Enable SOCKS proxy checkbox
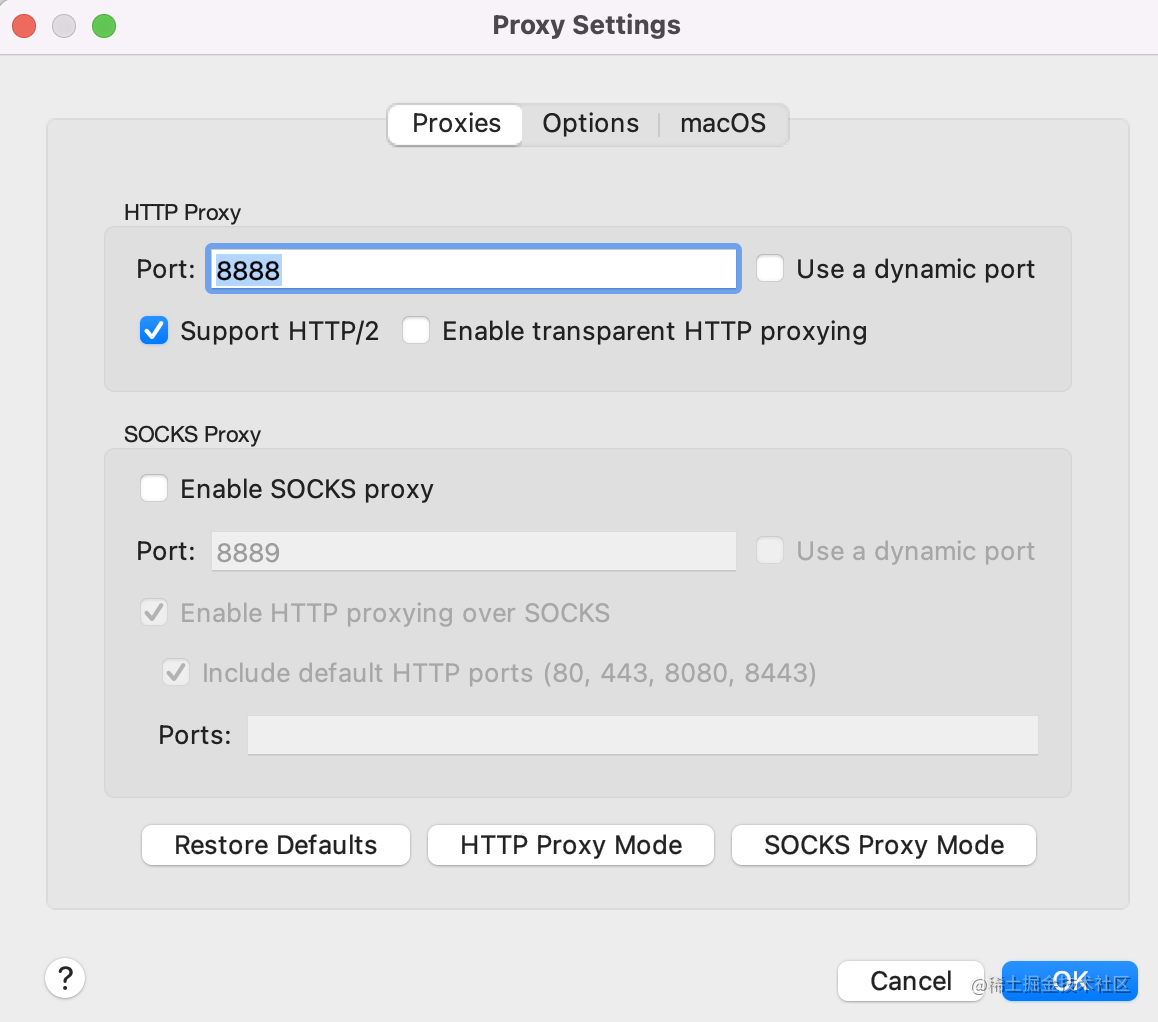 [154, 489]
